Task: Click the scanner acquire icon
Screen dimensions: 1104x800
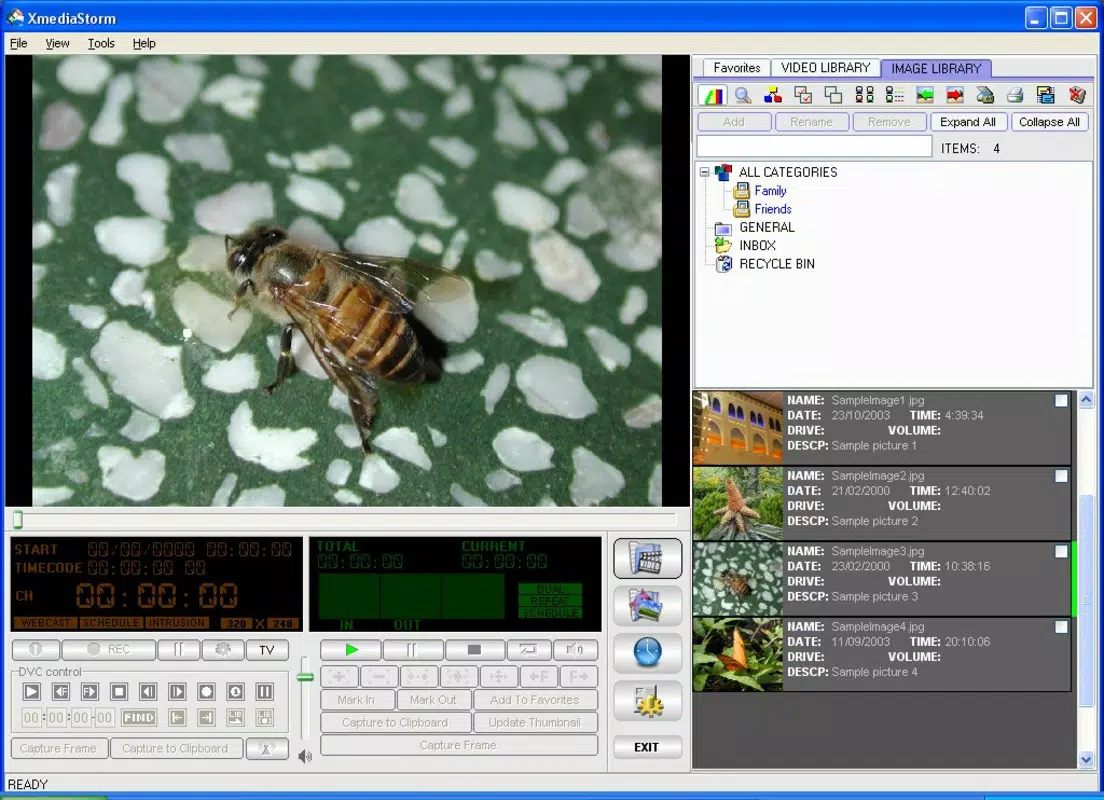Action: coord(985,95)
